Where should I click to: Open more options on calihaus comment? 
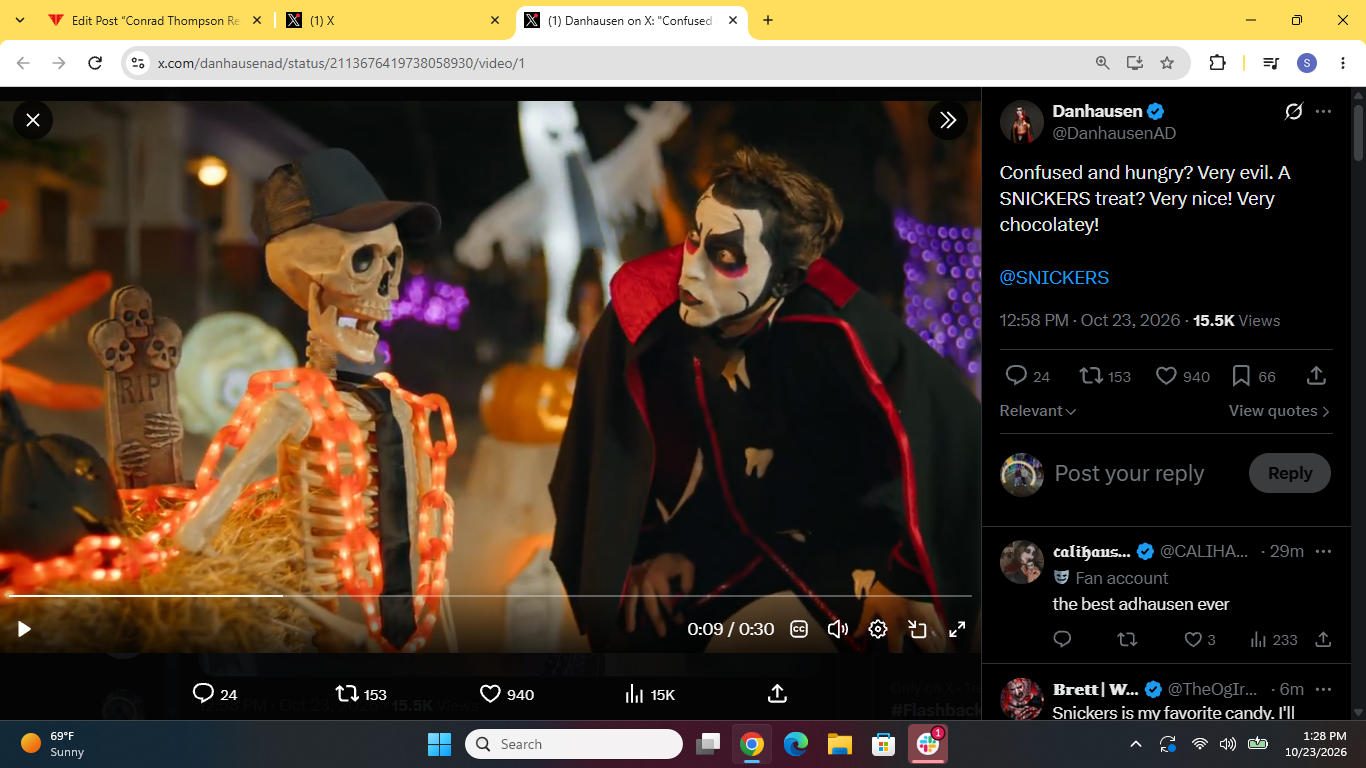tap(1323, 551)
